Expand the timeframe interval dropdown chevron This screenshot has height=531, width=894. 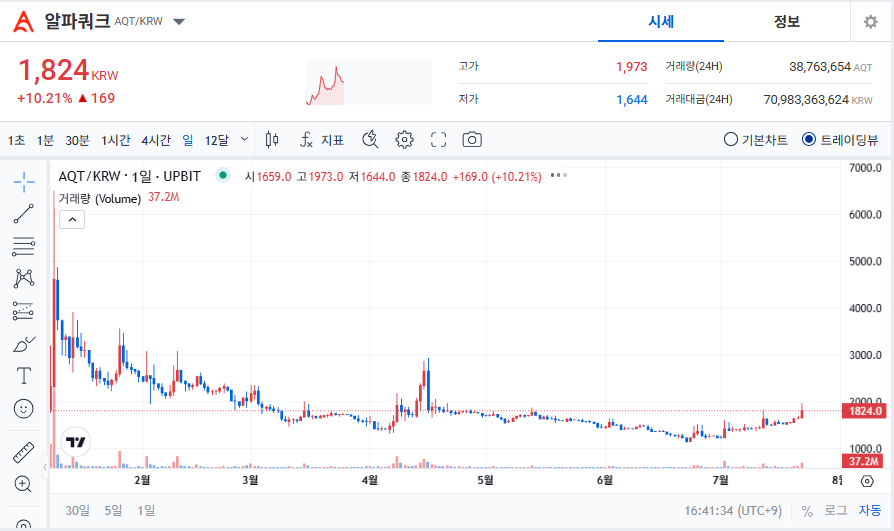click(x=245, y=139)
